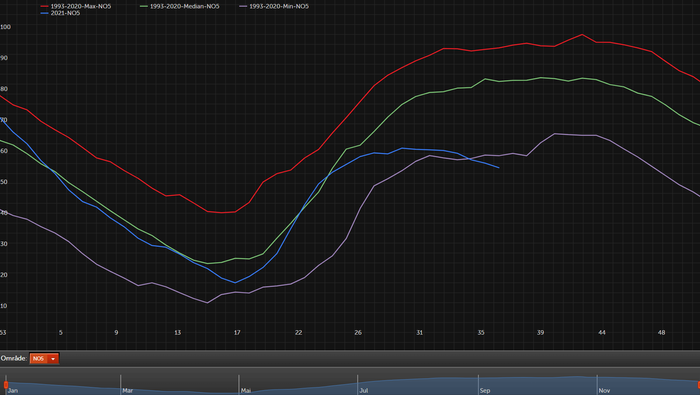
Task: Click the Jul marker in range navigator
Action: 364,391
